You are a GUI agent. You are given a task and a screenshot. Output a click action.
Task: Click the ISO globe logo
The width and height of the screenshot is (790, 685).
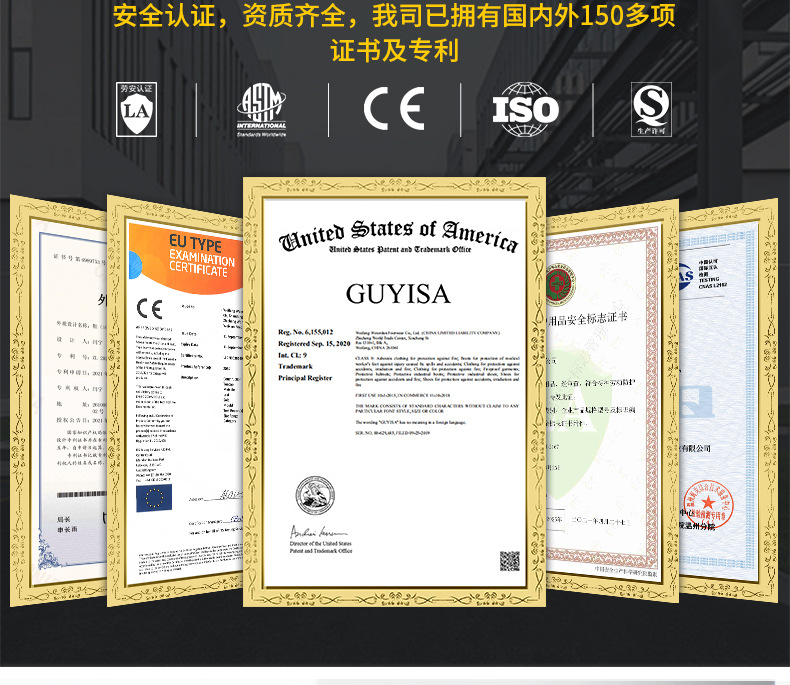click(525, 109)
